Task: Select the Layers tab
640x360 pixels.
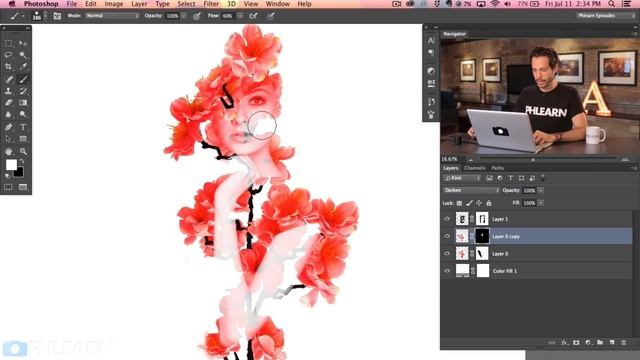Action: pyautogui.click(x=451, y=168)
